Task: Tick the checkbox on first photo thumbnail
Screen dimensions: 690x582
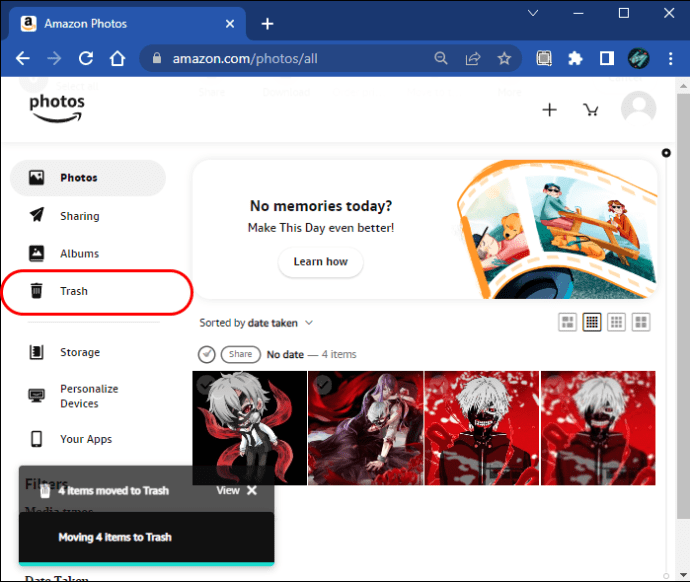Action: [206, 385]
